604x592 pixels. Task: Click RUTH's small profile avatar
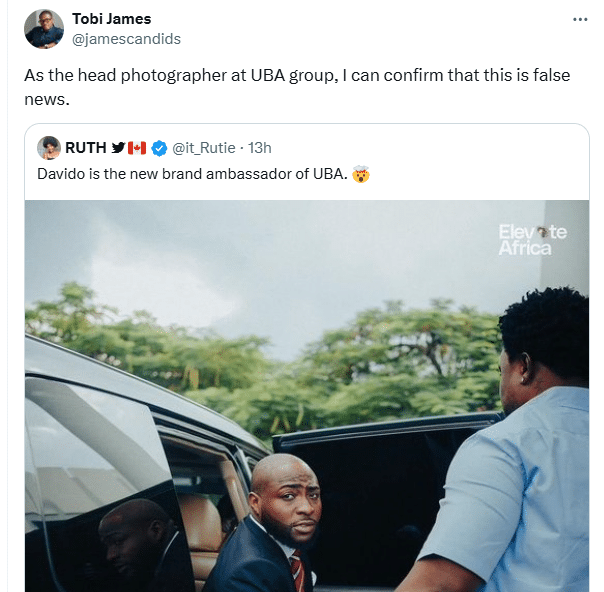click(x=49, y=148)
